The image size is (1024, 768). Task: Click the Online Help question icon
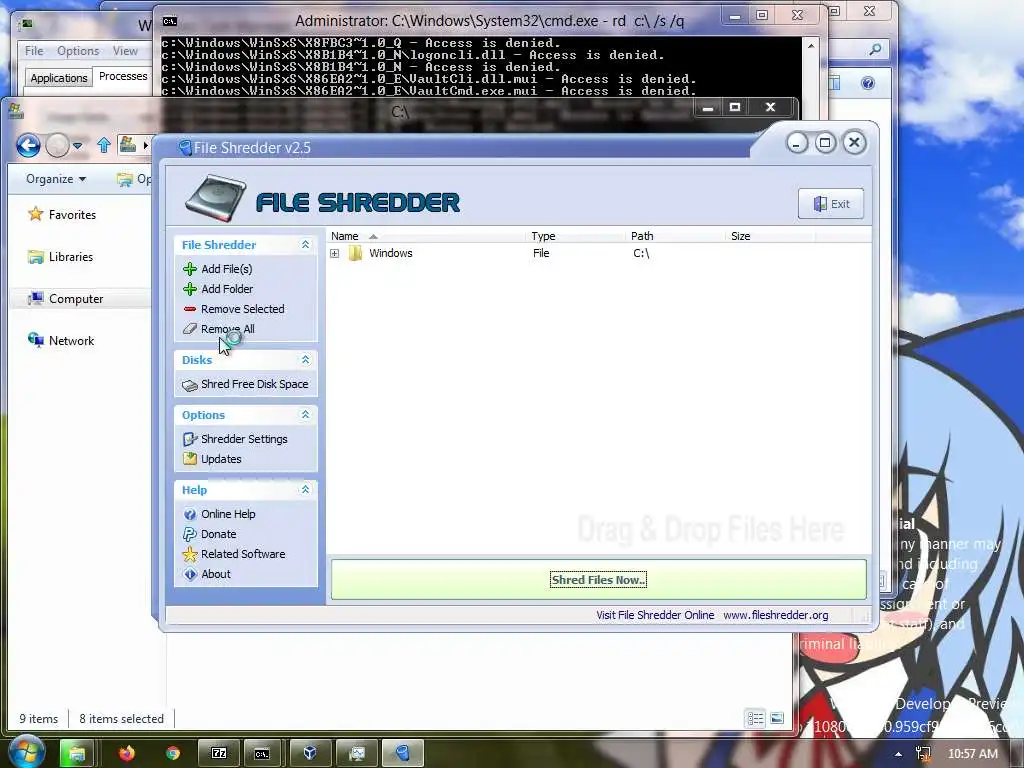190,514
